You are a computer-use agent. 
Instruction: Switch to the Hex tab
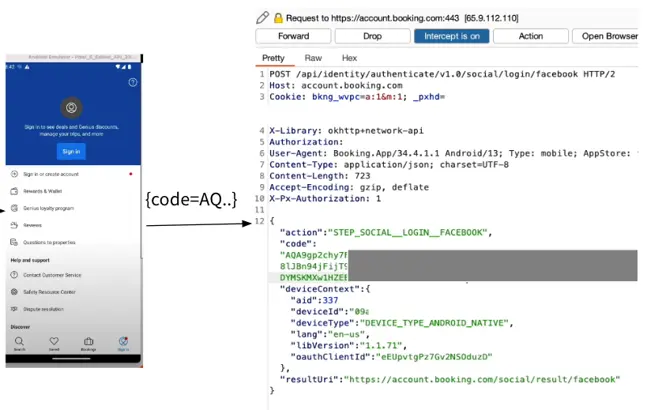349,58
